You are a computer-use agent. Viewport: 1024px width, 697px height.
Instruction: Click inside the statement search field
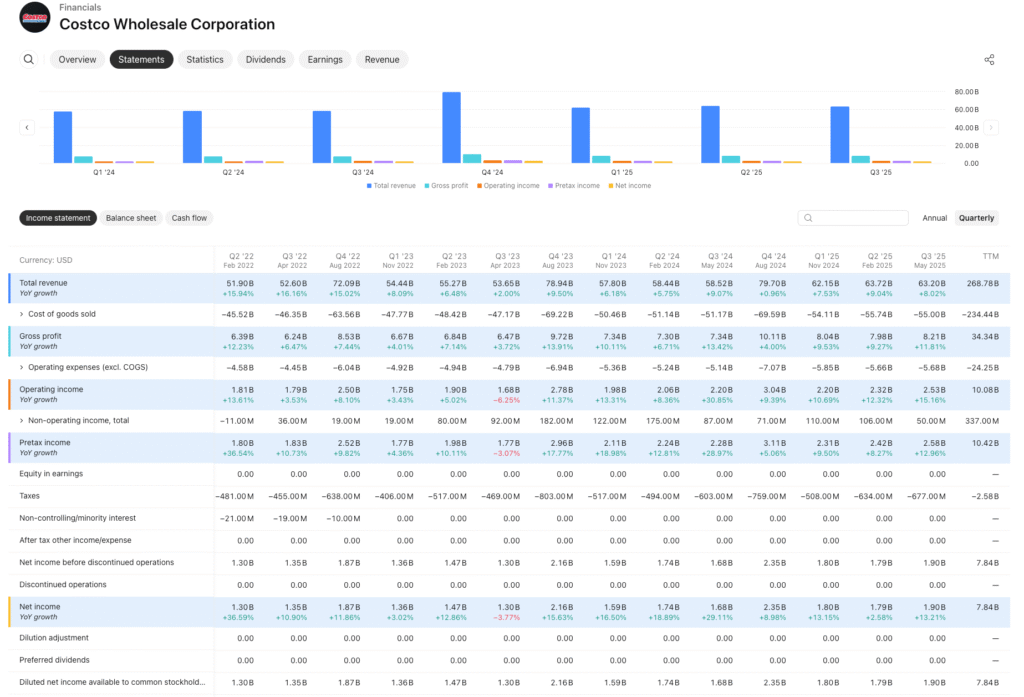coord(855,217)
